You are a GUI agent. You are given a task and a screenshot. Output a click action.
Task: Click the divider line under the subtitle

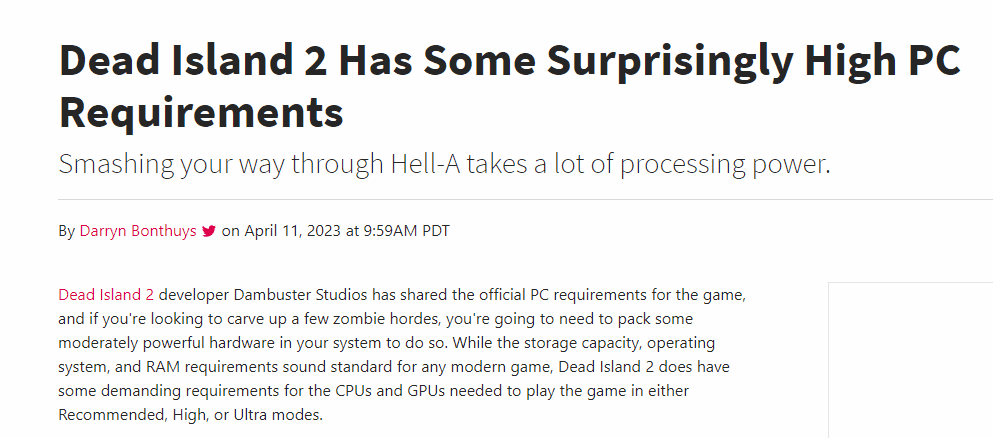pyautogui.click(x=526, y=199)
